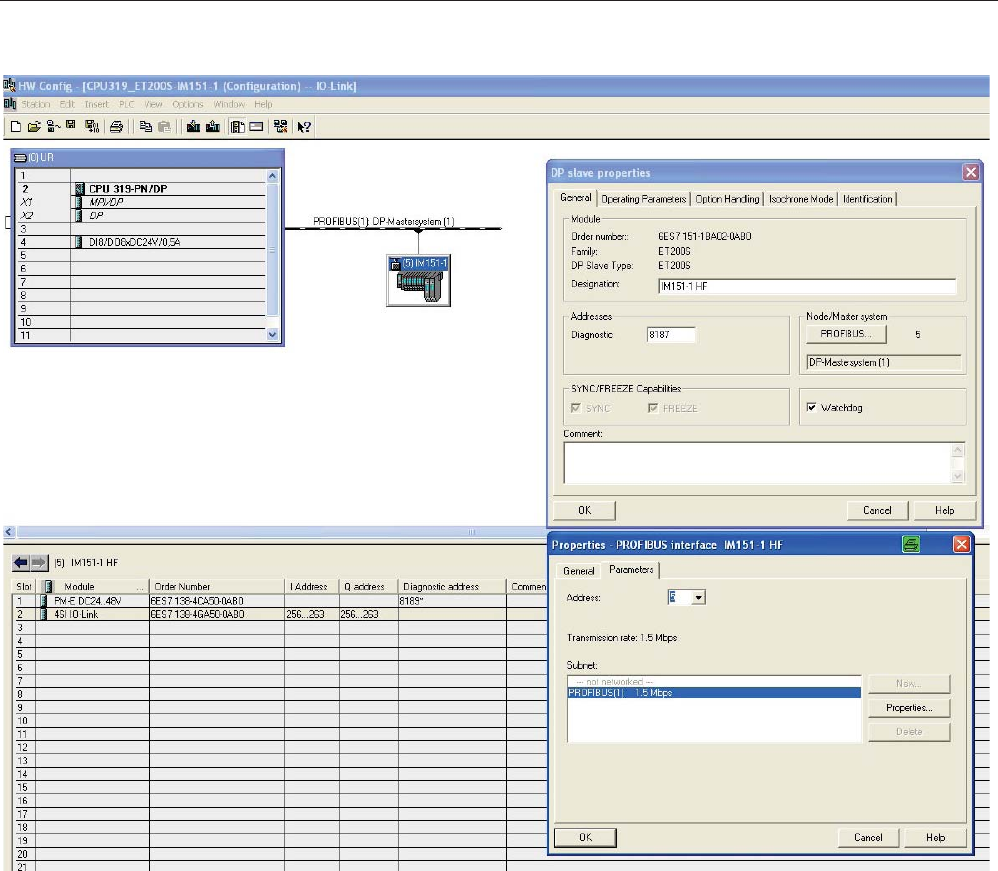Select the Parameters tab
This screenshot has width=998, height=871.
[631, 570]
